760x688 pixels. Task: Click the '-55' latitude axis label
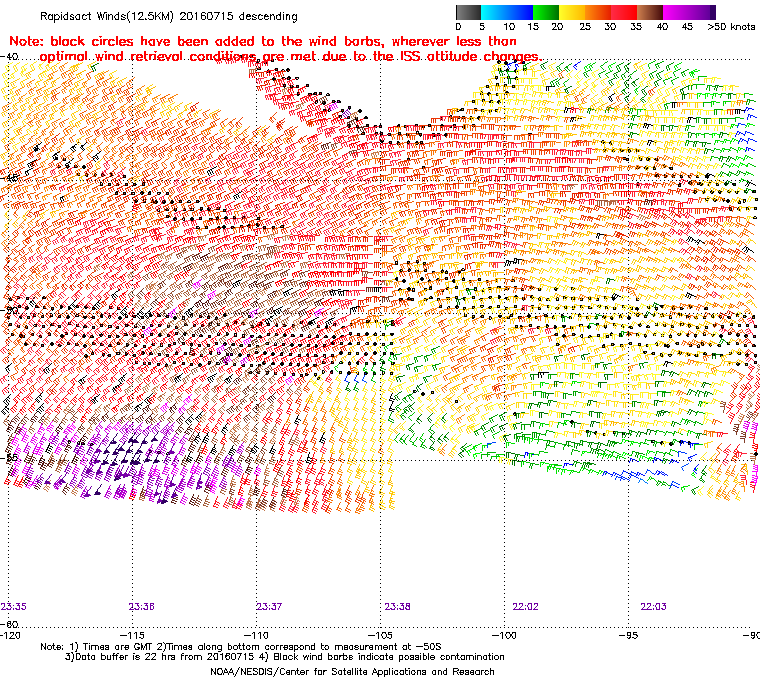10,457
